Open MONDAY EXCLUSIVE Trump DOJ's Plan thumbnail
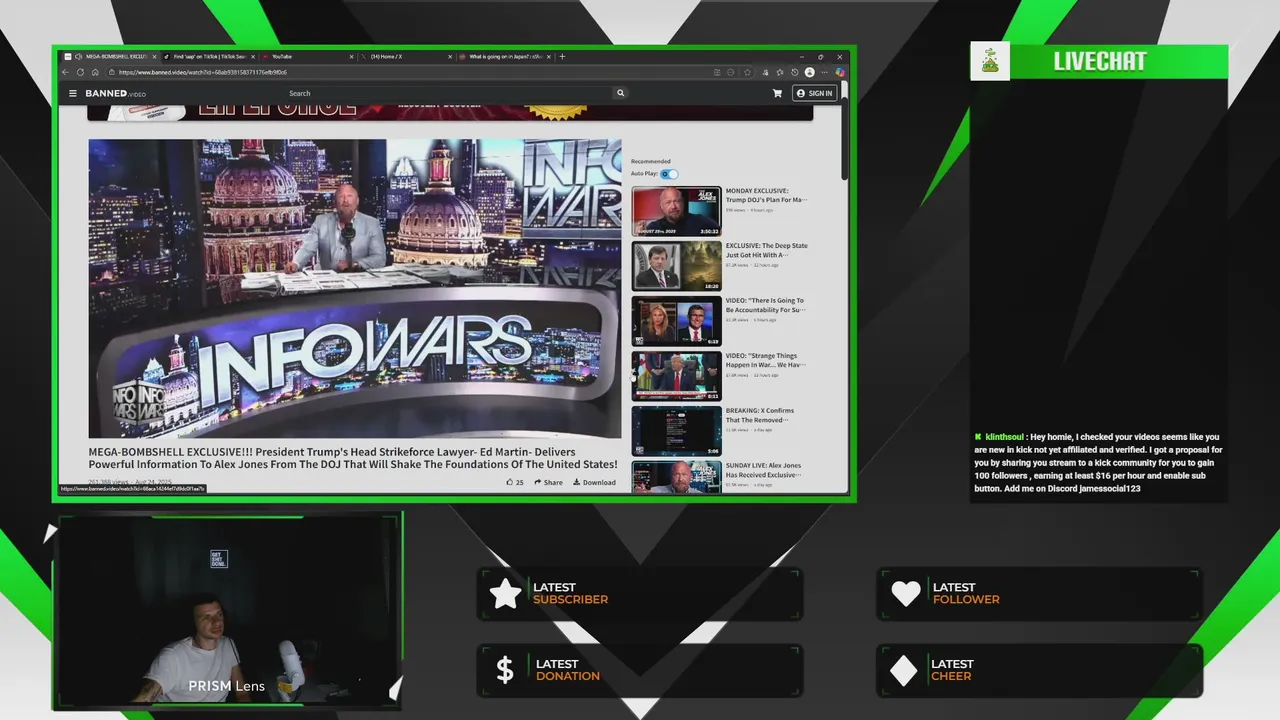1280x720 pixels. tap(676, 211)
